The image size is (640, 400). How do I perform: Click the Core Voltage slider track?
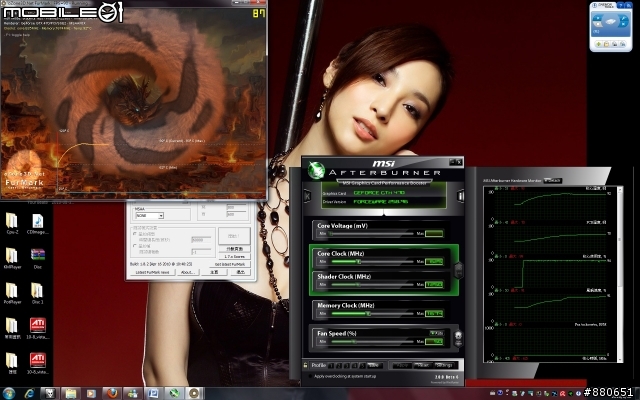pyautogui.click(x=371, y=233)
